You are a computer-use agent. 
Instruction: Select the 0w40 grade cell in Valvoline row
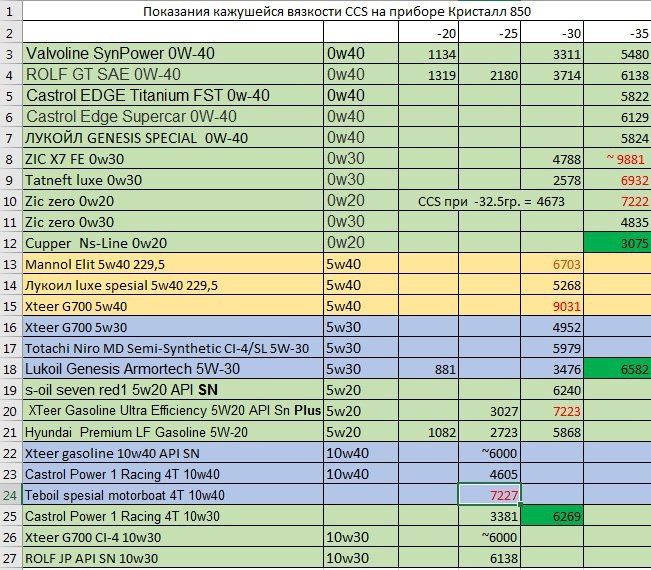[361, 53]
